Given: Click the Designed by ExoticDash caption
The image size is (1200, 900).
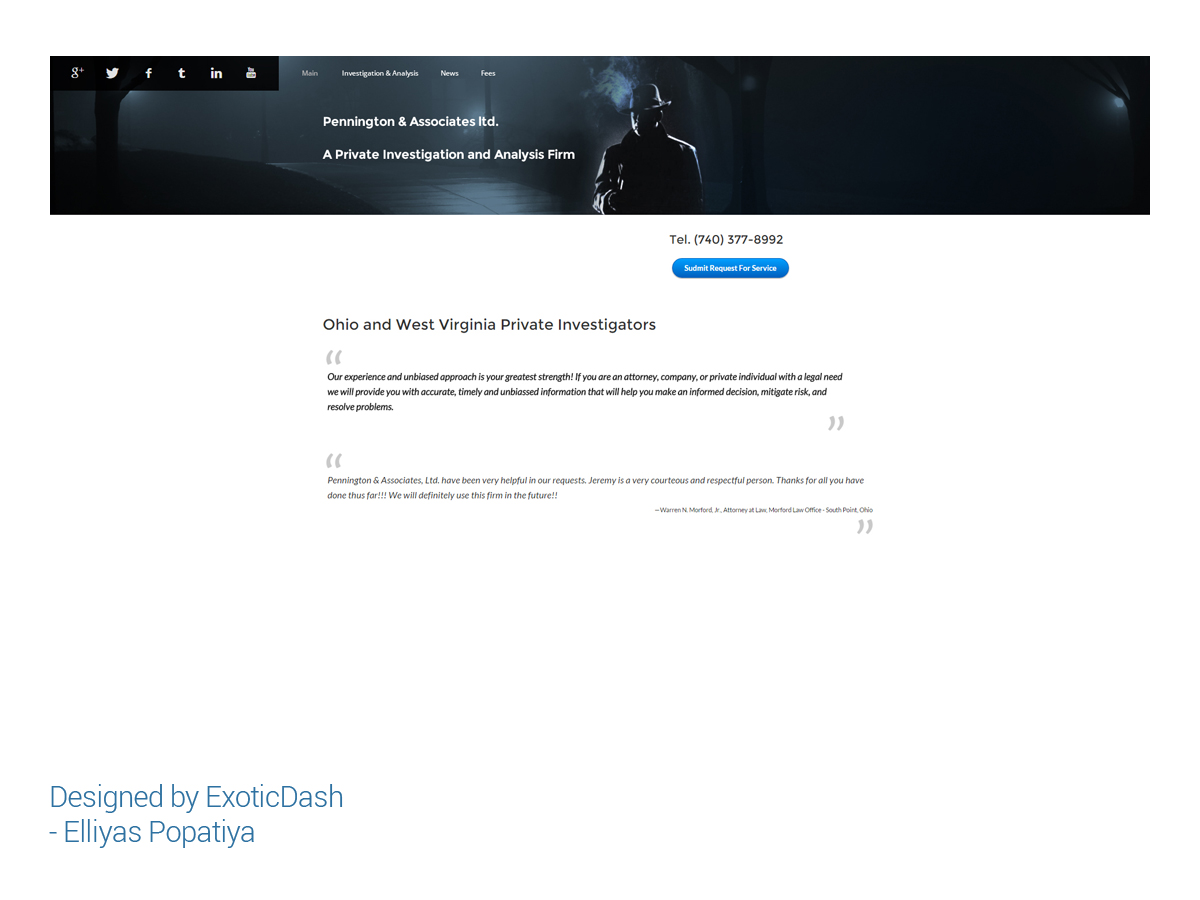Looking at the screenshot, I should (x=196, y=797).
